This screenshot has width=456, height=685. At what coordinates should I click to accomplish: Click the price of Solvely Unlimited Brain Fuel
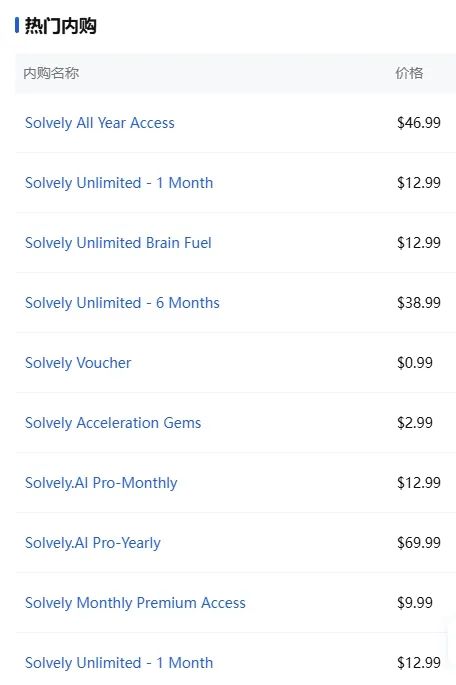(x=418, y=242)
